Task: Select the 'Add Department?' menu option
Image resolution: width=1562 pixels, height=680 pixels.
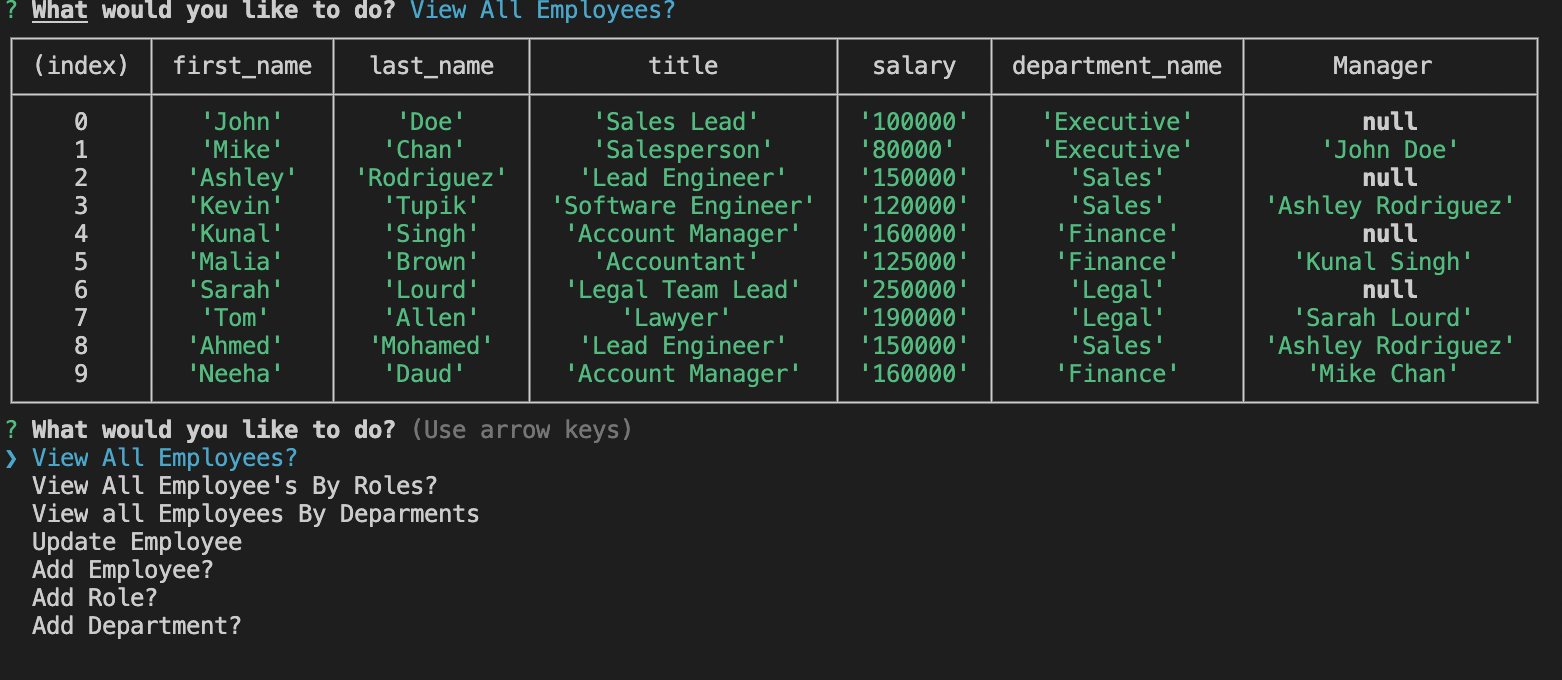Action: 137,626
